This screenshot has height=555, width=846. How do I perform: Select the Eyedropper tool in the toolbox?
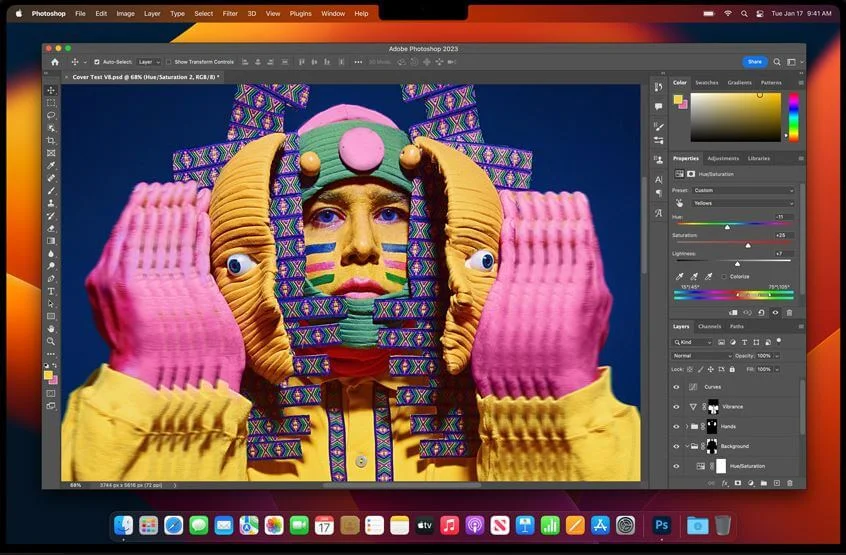pyautogui.click(x=51, y=165)
